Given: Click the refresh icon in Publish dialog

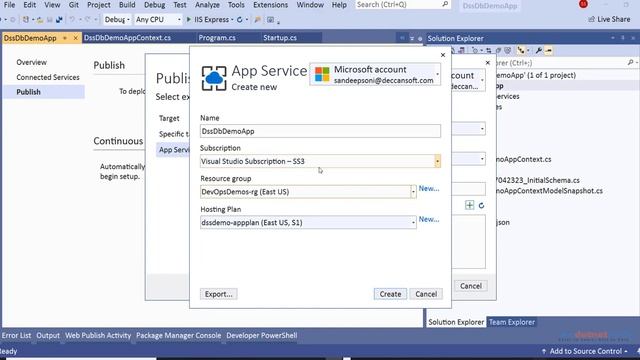Looking at the screenshot, I should [x=482, y=205].
